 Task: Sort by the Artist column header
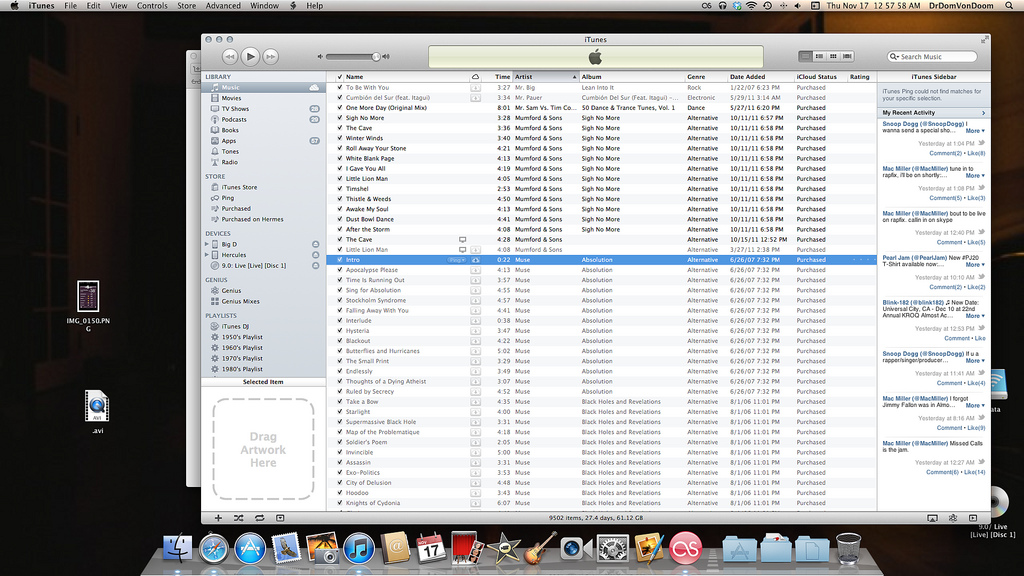546,77
